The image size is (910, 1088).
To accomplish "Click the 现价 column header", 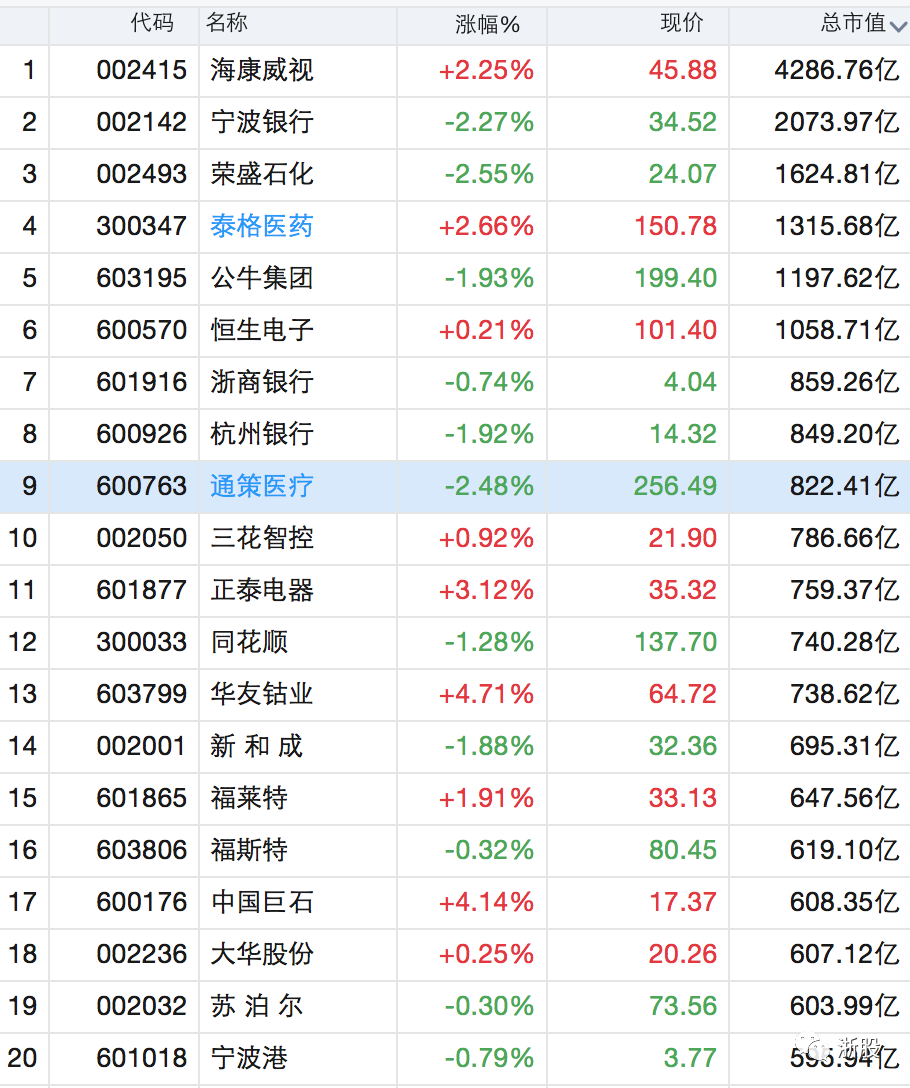I will tap(681, 23).
